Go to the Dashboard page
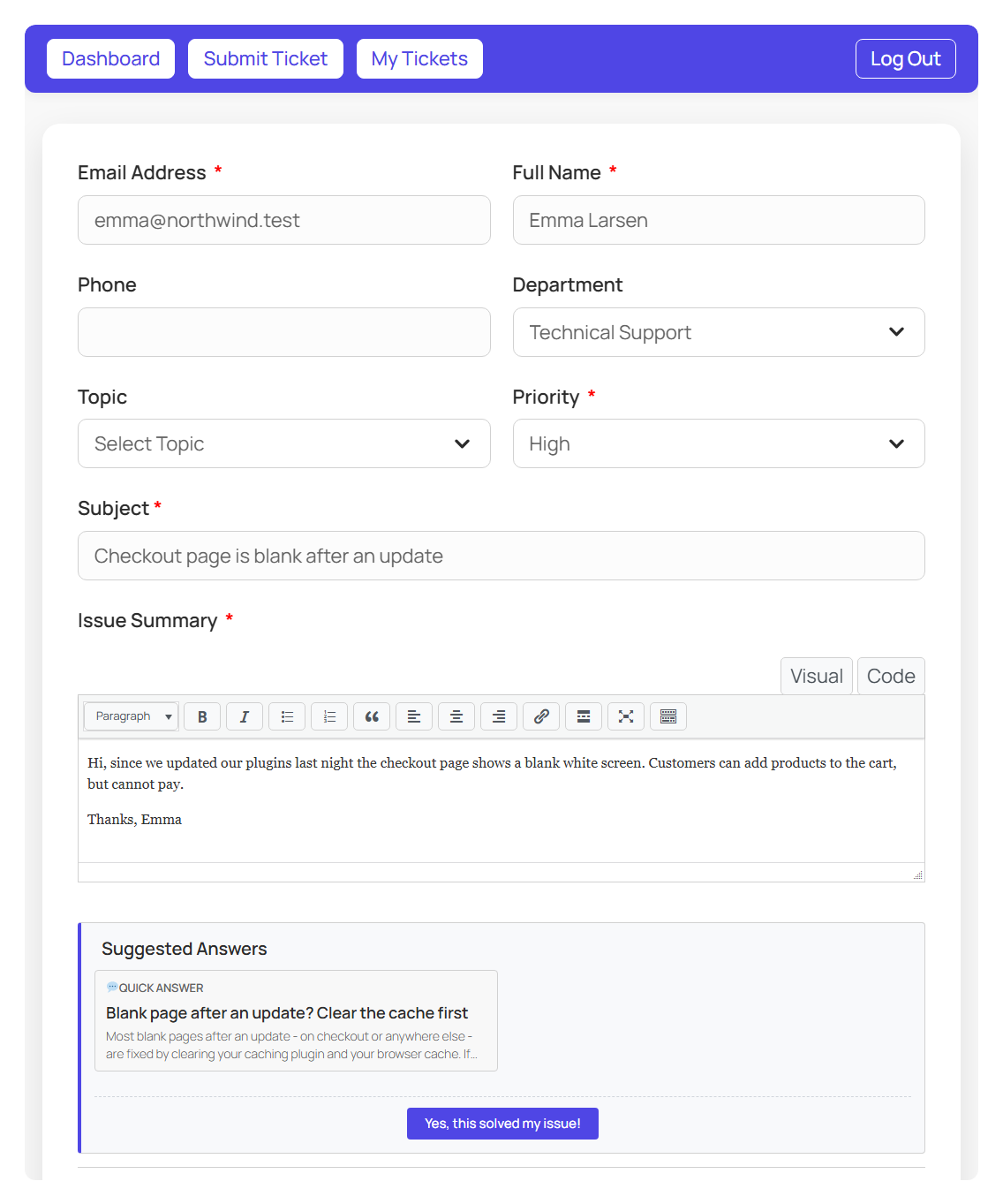This screenshot has height=1204, width=1003. pyautogui.click(x=111, y=59)
